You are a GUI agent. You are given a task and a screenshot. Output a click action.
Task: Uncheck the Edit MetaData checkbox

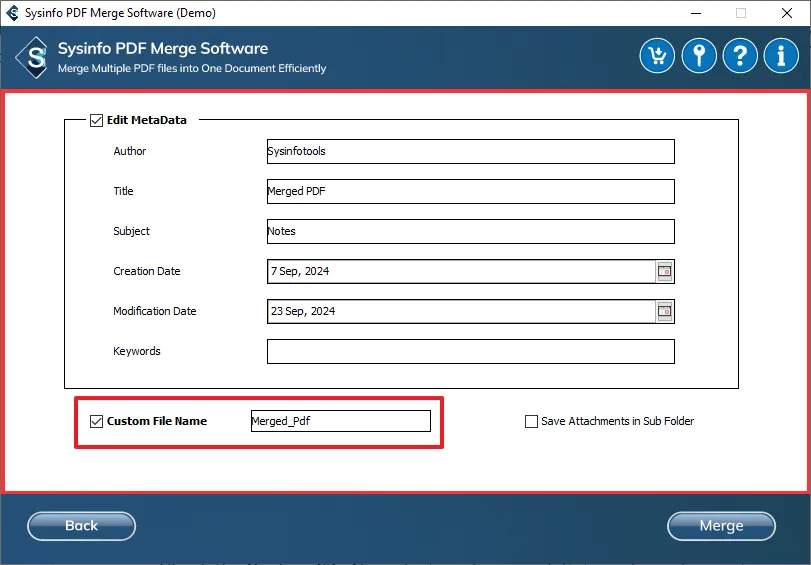[x=96, y=120]
